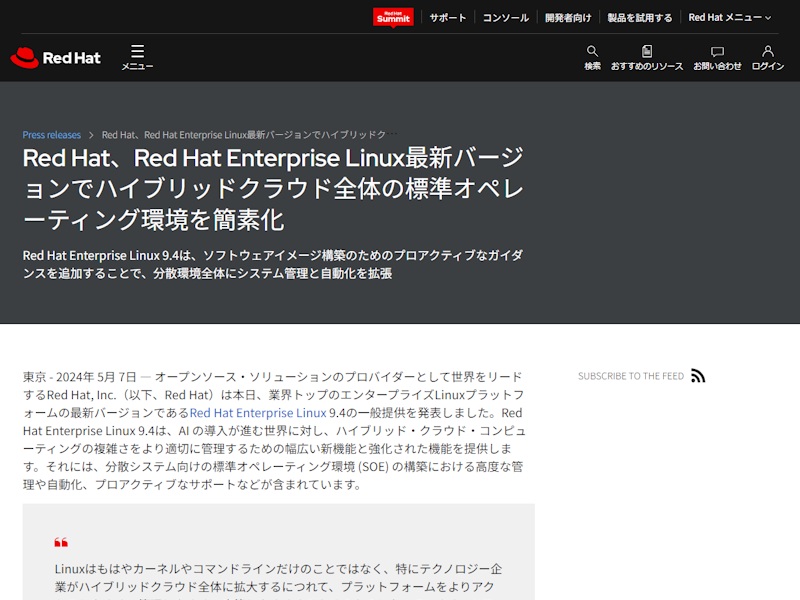Click the Red Hat Summit badge
Screen dimensions: 800x600
pyautogui.click(x=393, y=17)
